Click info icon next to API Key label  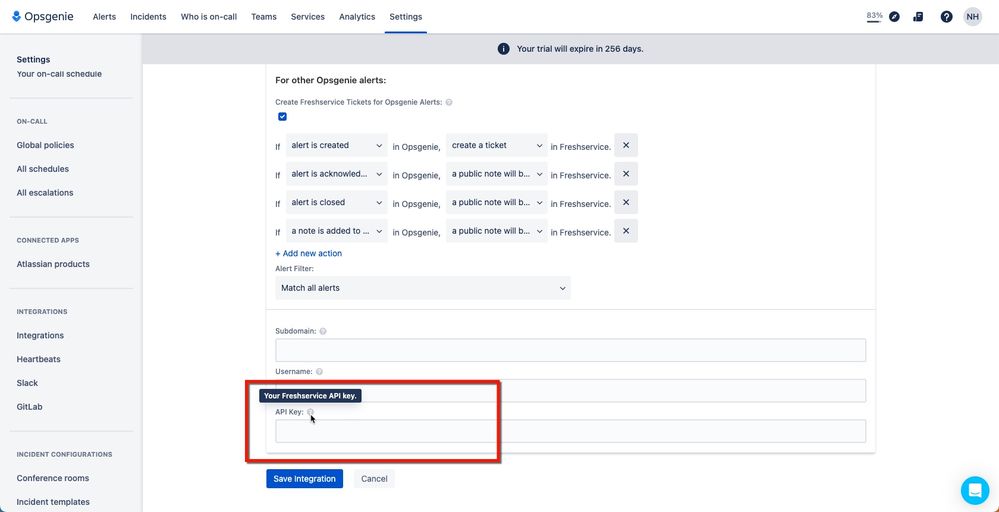(311, 412)
